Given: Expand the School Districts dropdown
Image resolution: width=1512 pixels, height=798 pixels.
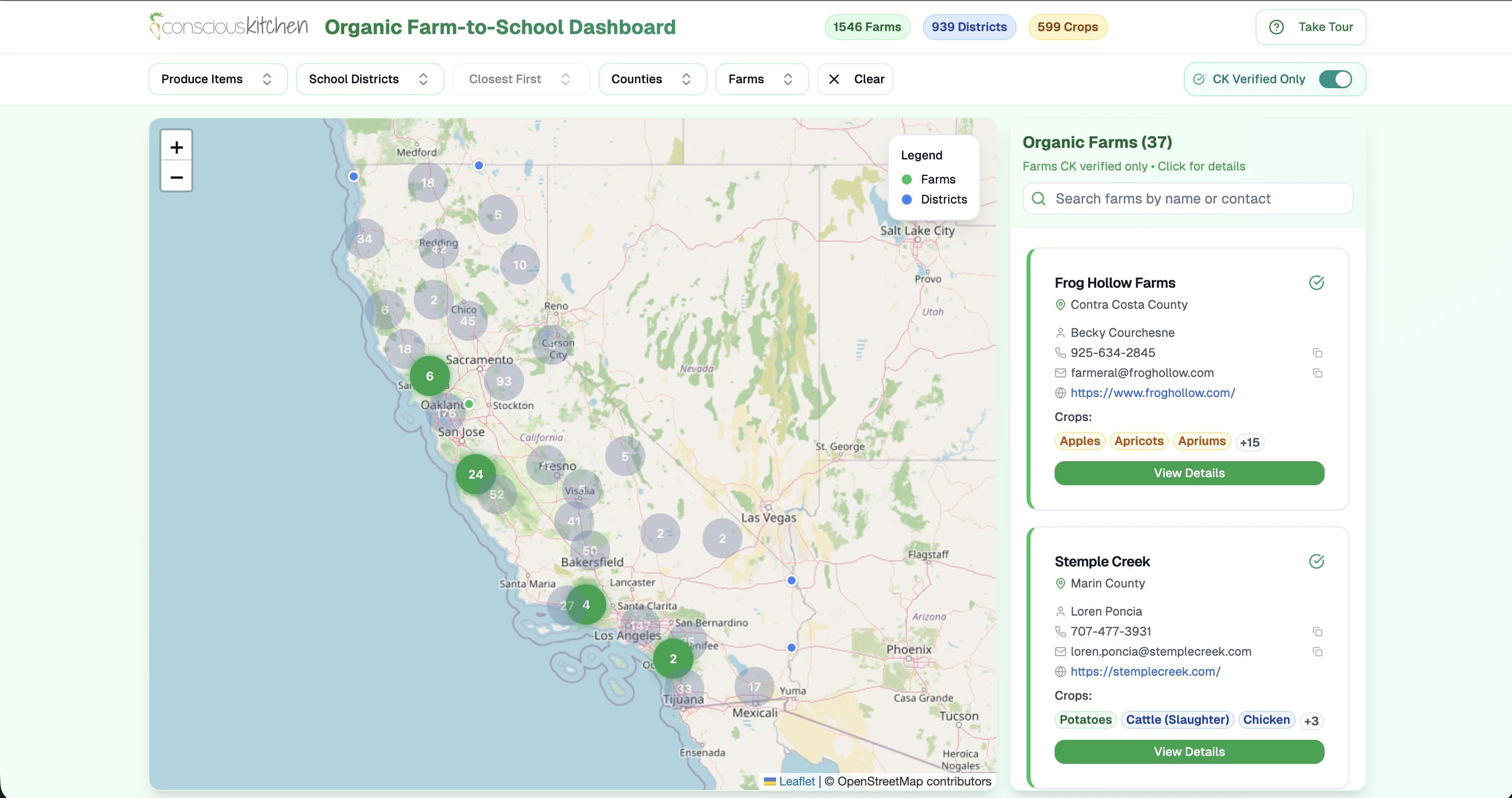Looking at the screenshot, I should pyautogui.click(x=370, y=79).
